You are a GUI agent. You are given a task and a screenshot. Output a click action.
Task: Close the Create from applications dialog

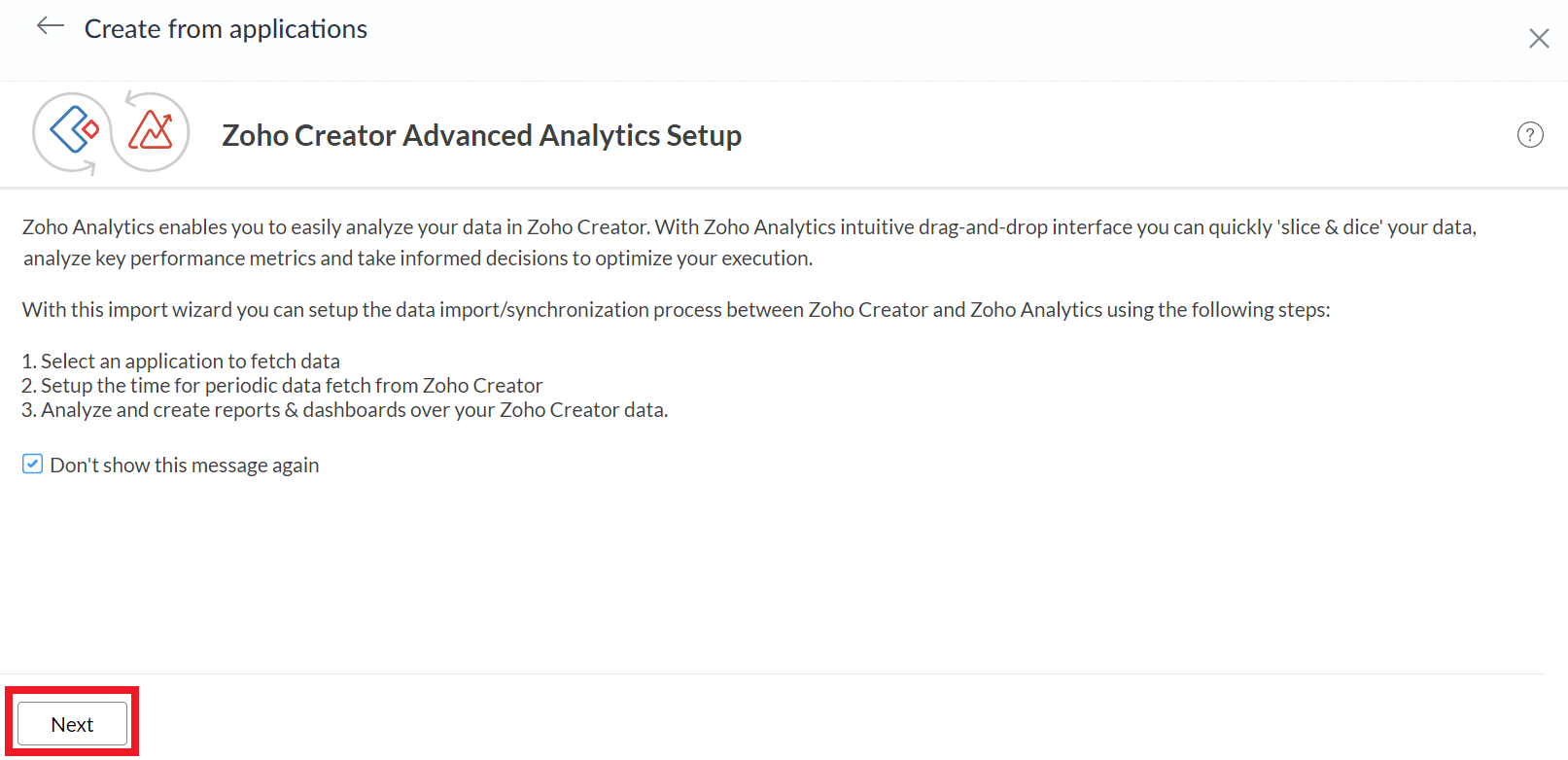tap(1538, 39)
